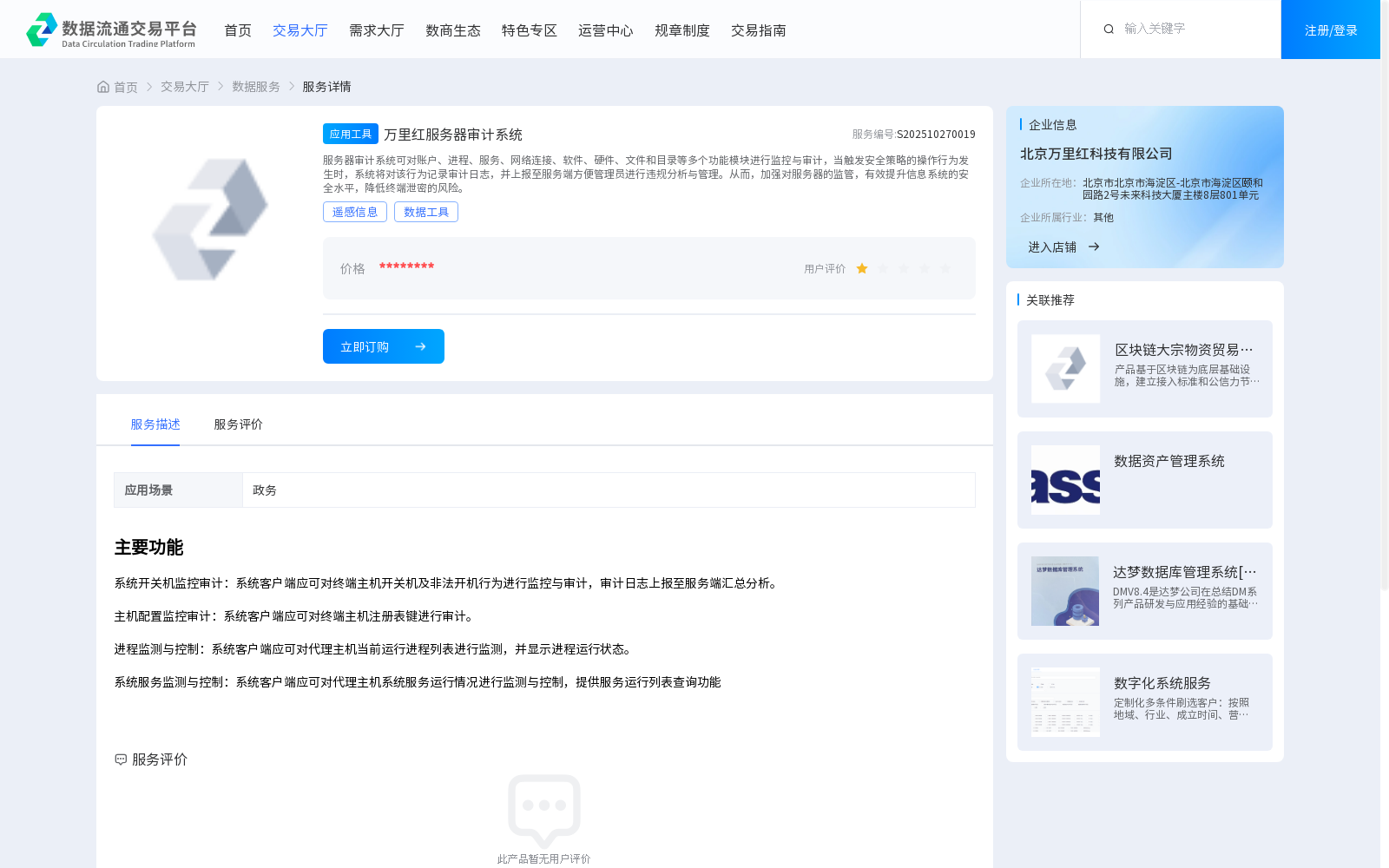Click the 主要功能 heading
Viewport: 1389px width, 868px height.
click(x=149, y=548)
